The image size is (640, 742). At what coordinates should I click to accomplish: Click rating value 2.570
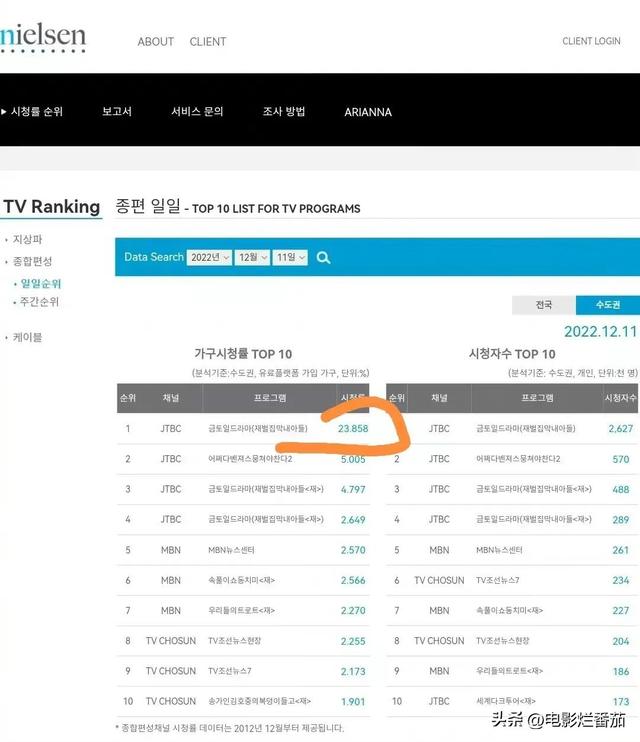point(353,550)
